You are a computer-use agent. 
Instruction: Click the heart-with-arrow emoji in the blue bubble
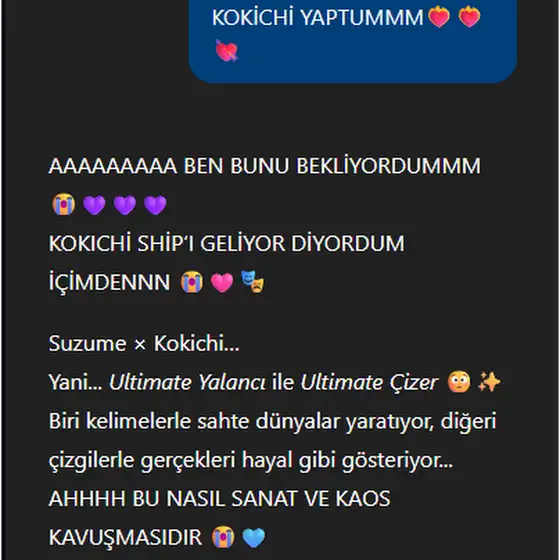click(x=226, y=50)
